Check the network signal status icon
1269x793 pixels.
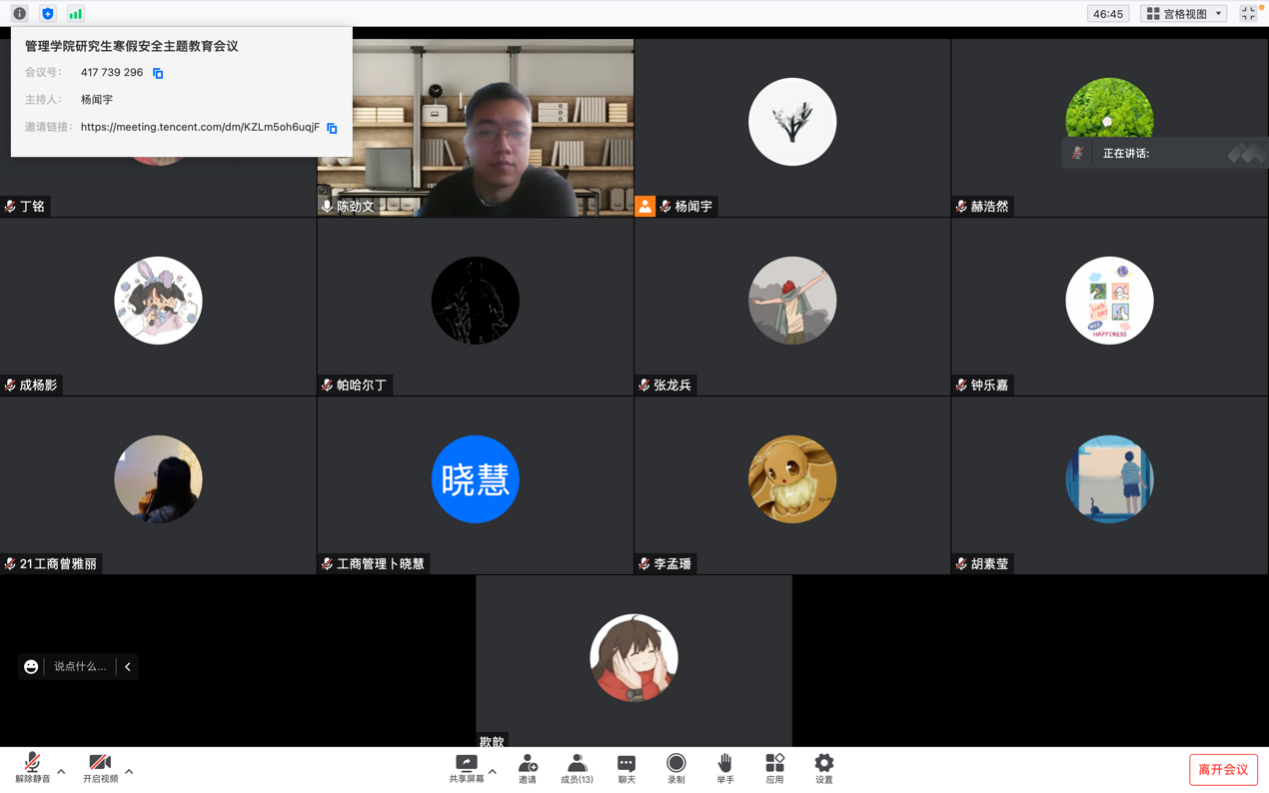pyautogui.click(x=75, y=14)
